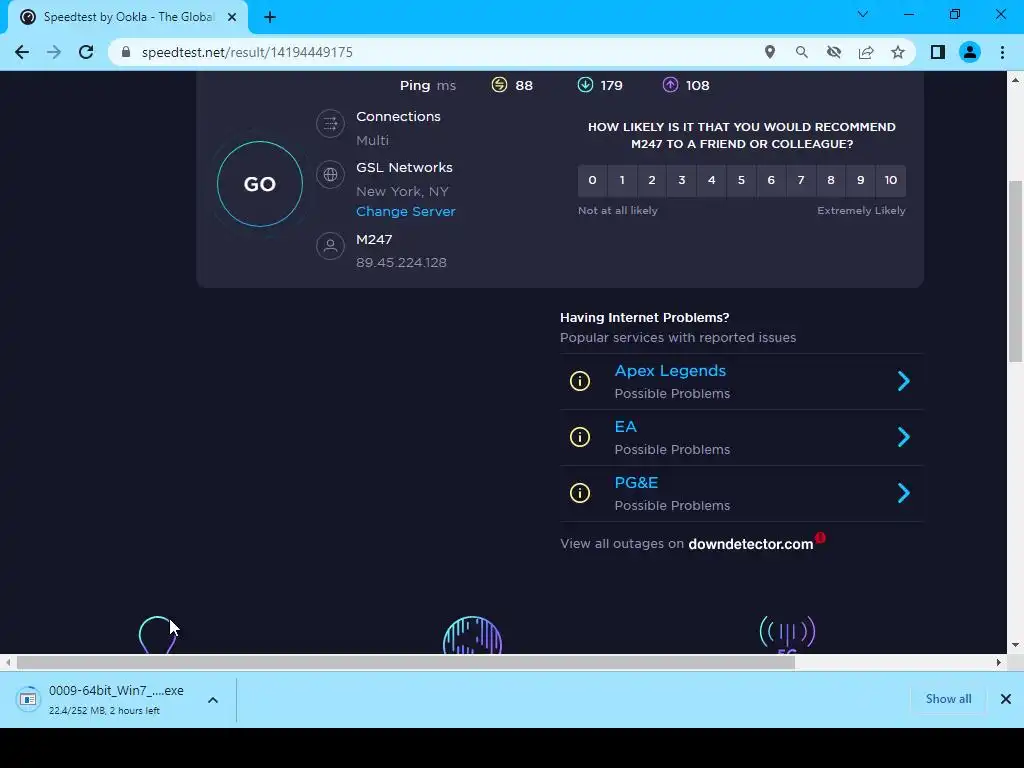Screen dimensions: 1024x768
Task: Reload the Speedtest page
Action: (x=86, y=52)
